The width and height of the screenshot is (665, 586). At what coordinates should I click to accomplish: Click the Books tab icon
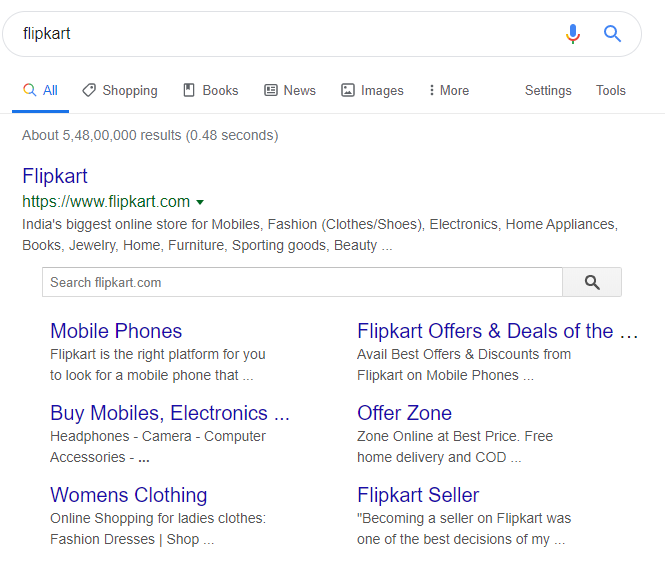(189, 90)
